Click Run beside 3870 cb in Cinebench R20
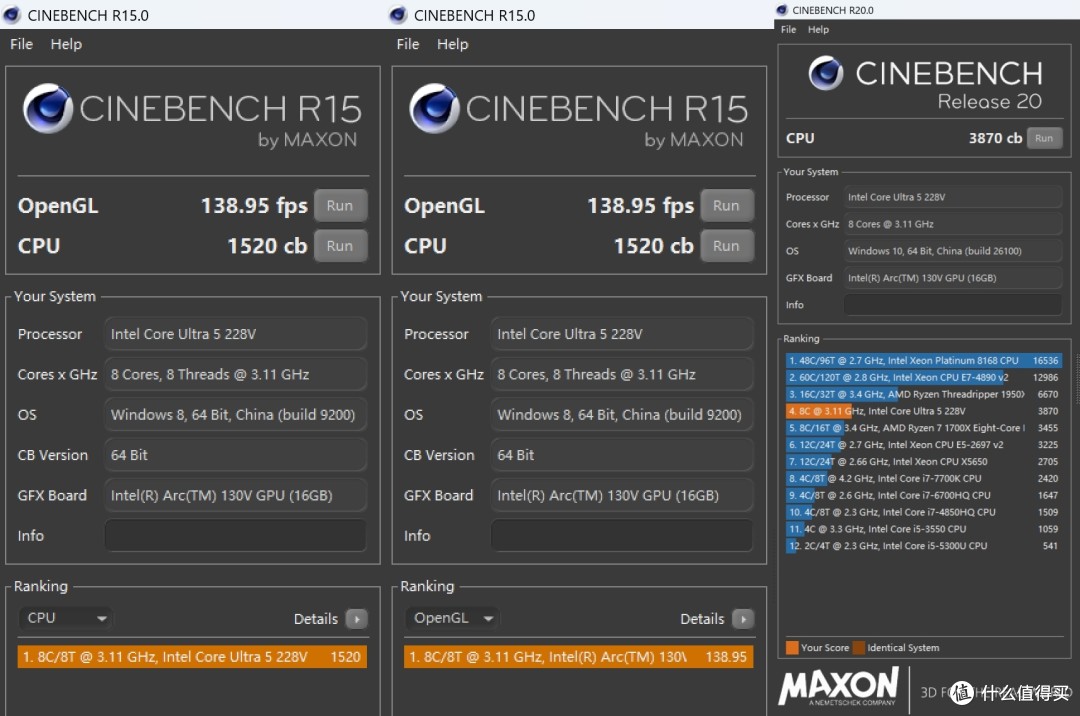This screenshot has width=1080, height=716. click(x=1044, y=138)
